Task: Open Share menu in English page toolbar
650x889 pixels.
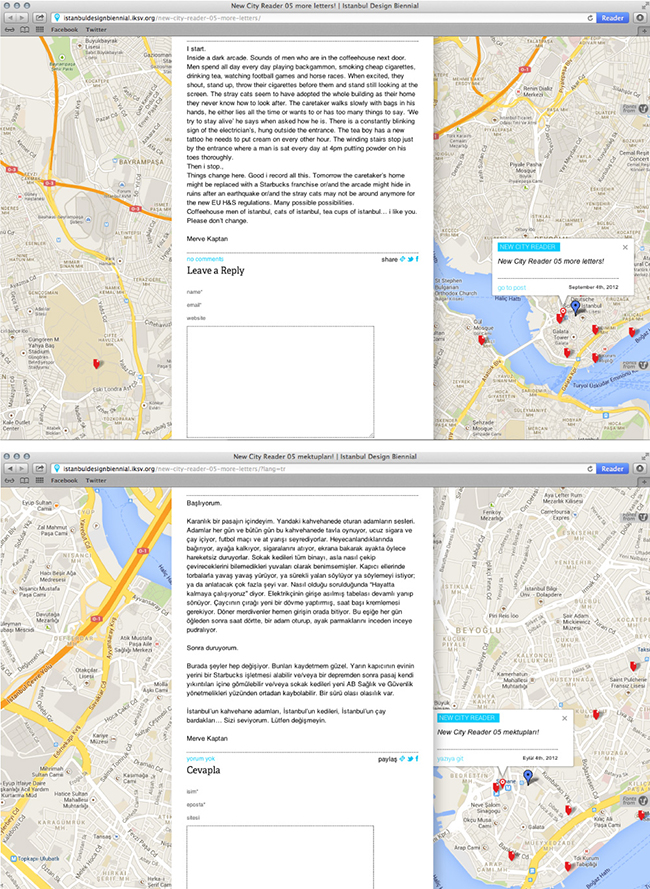Action: (x=40, y=18)
